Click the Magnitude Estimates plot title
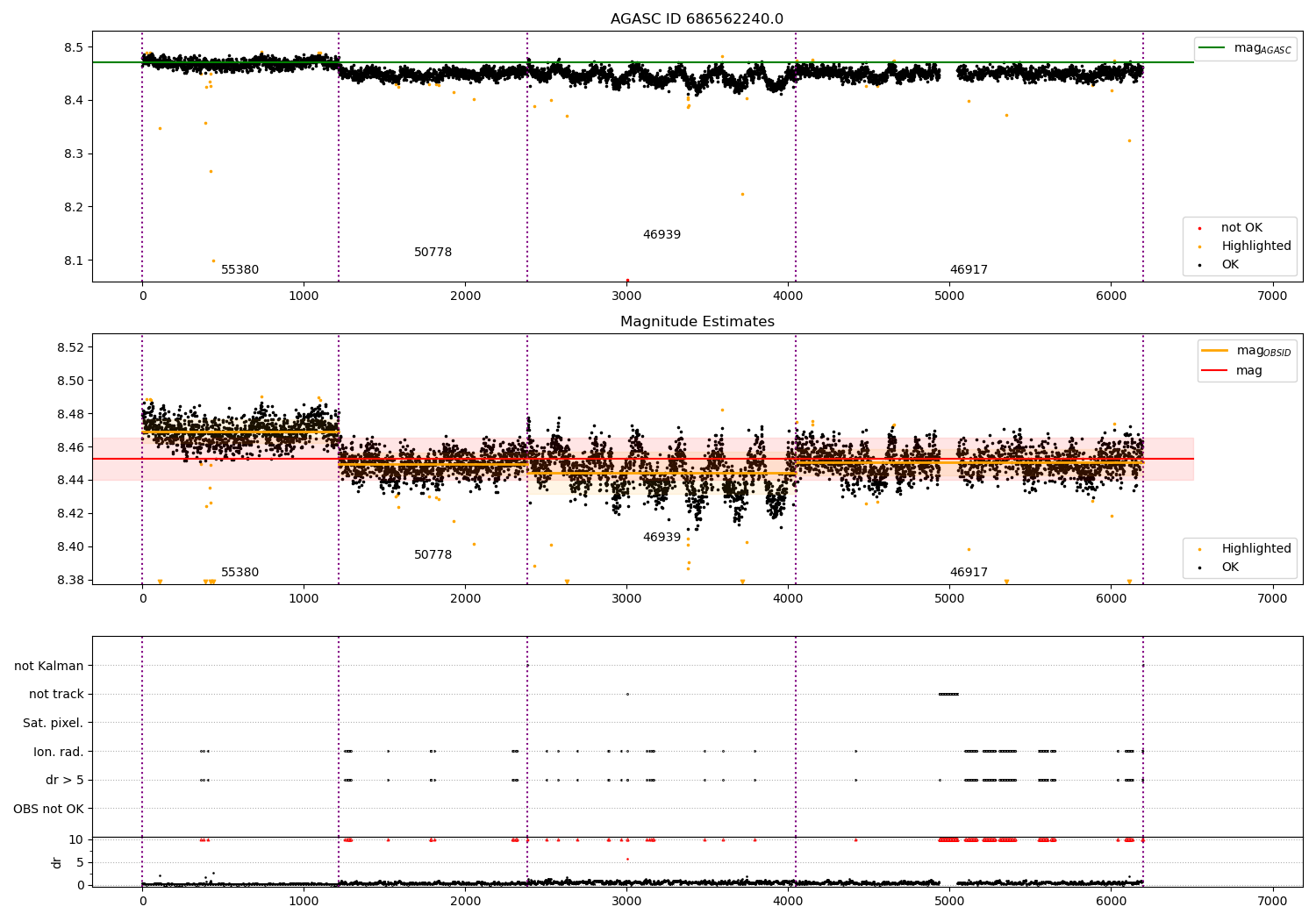The height and width of the screenshot is (921, 1316). pos(697,322)
